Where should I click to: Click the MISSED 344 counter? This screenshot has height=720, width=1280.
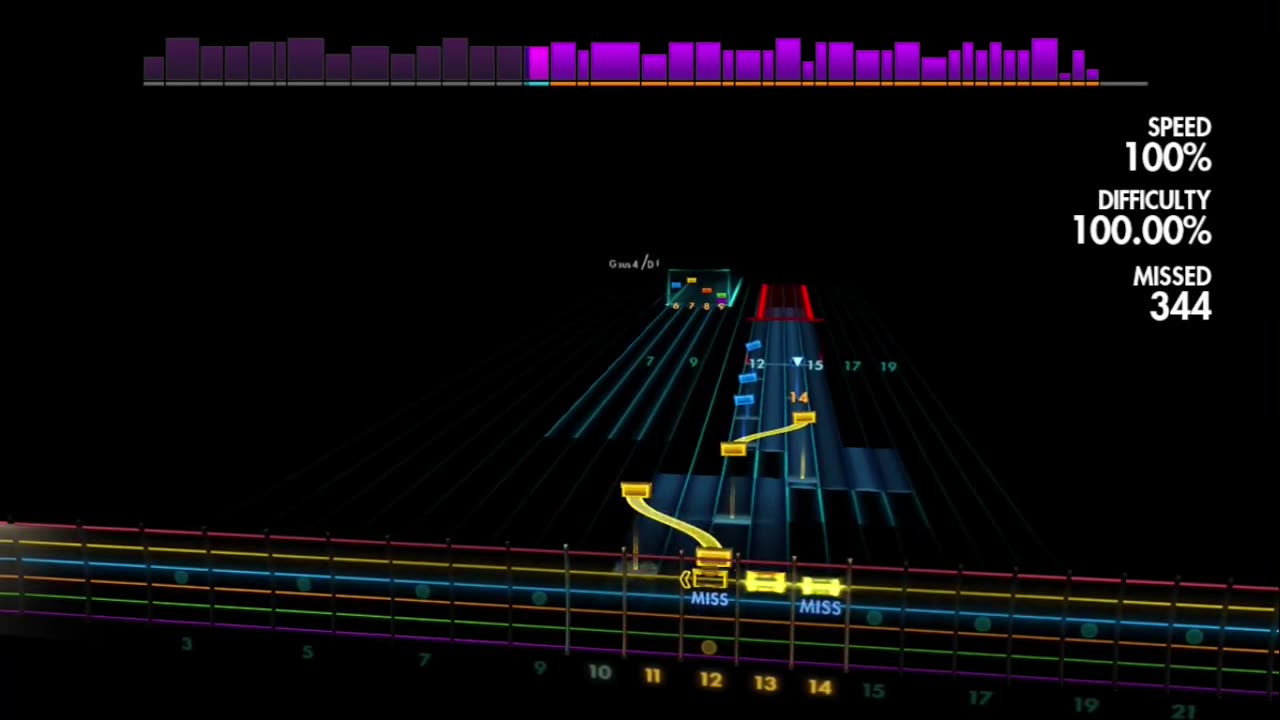pyautogui.click(x=1171, y=293)
